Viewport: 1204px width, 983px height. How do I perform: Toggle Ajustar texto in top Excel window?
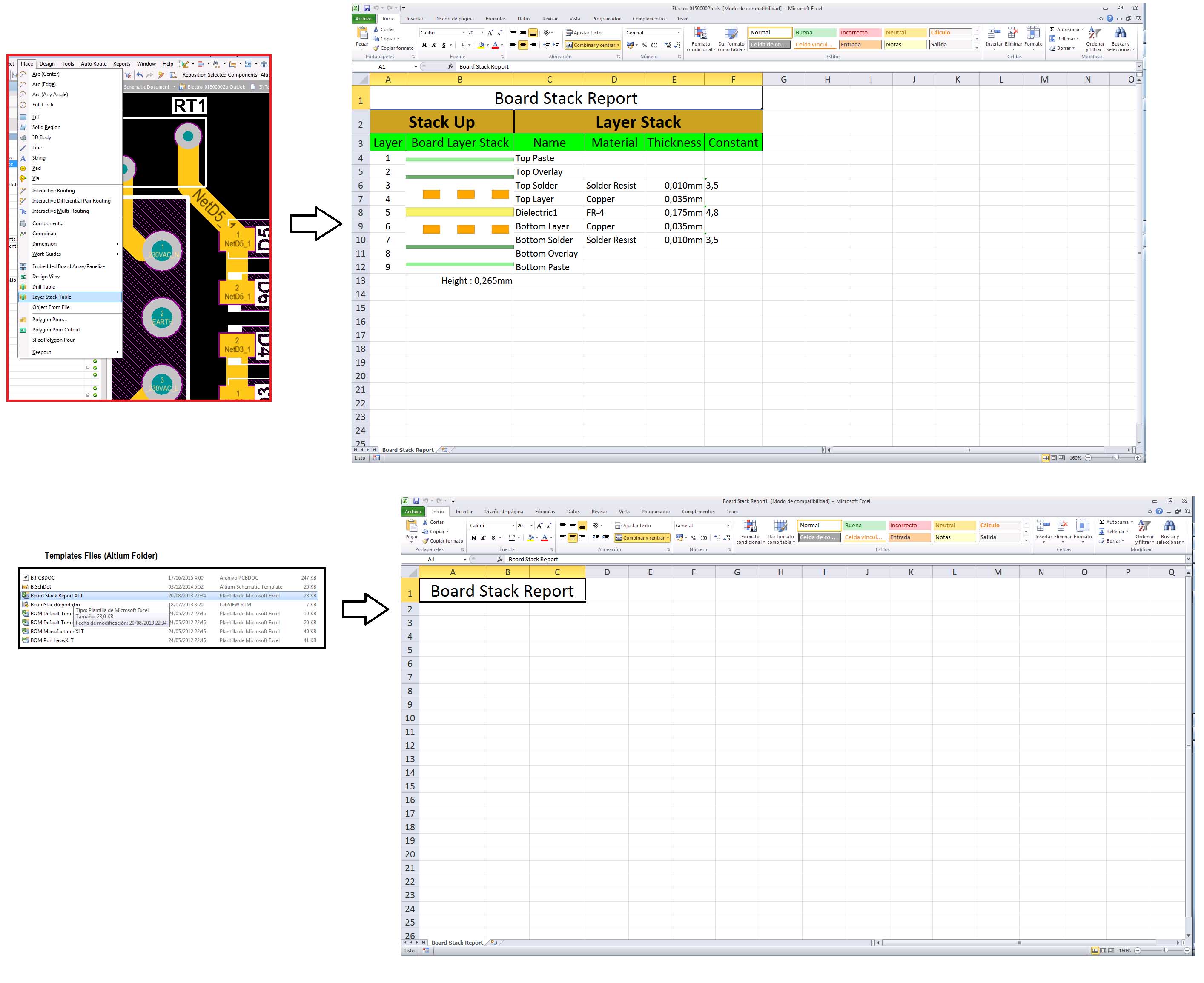tap(584, 33)
